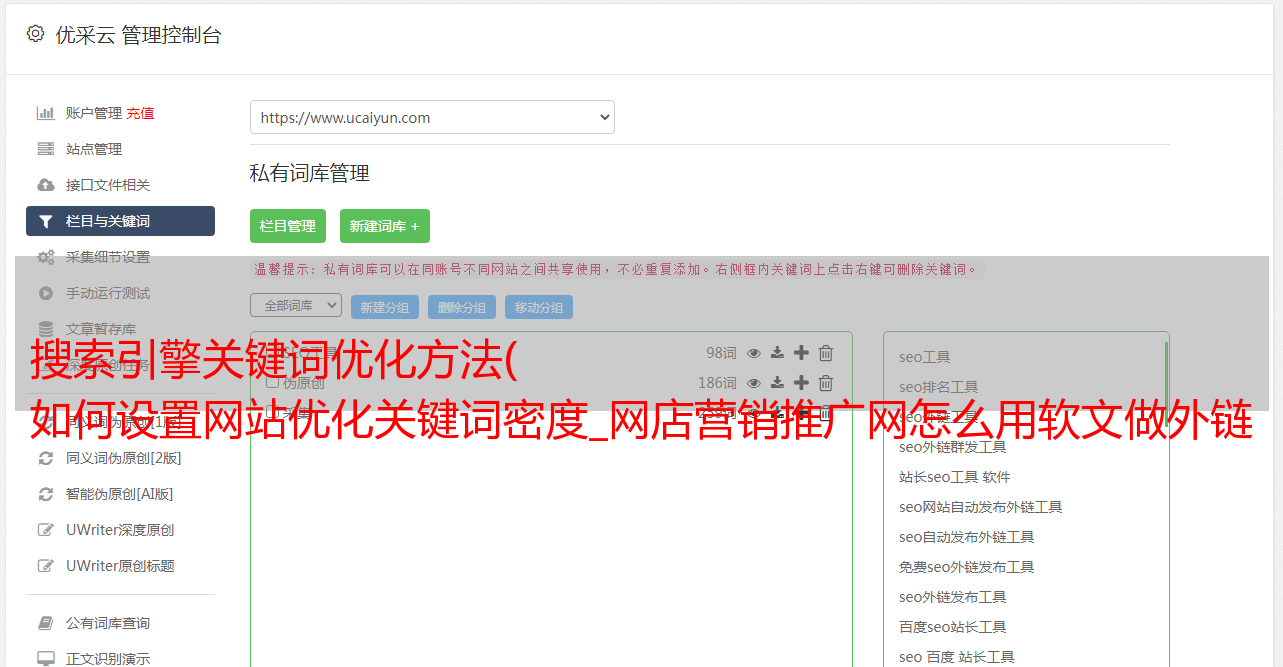Click the 删除分组 button
Viewport: 1283px width, 667px height.
click(462, 307)
